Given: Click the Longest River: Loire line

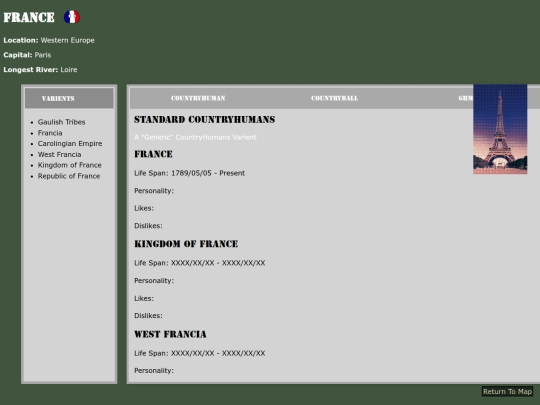Looking at the screenshot, I should tap(40, 70).
